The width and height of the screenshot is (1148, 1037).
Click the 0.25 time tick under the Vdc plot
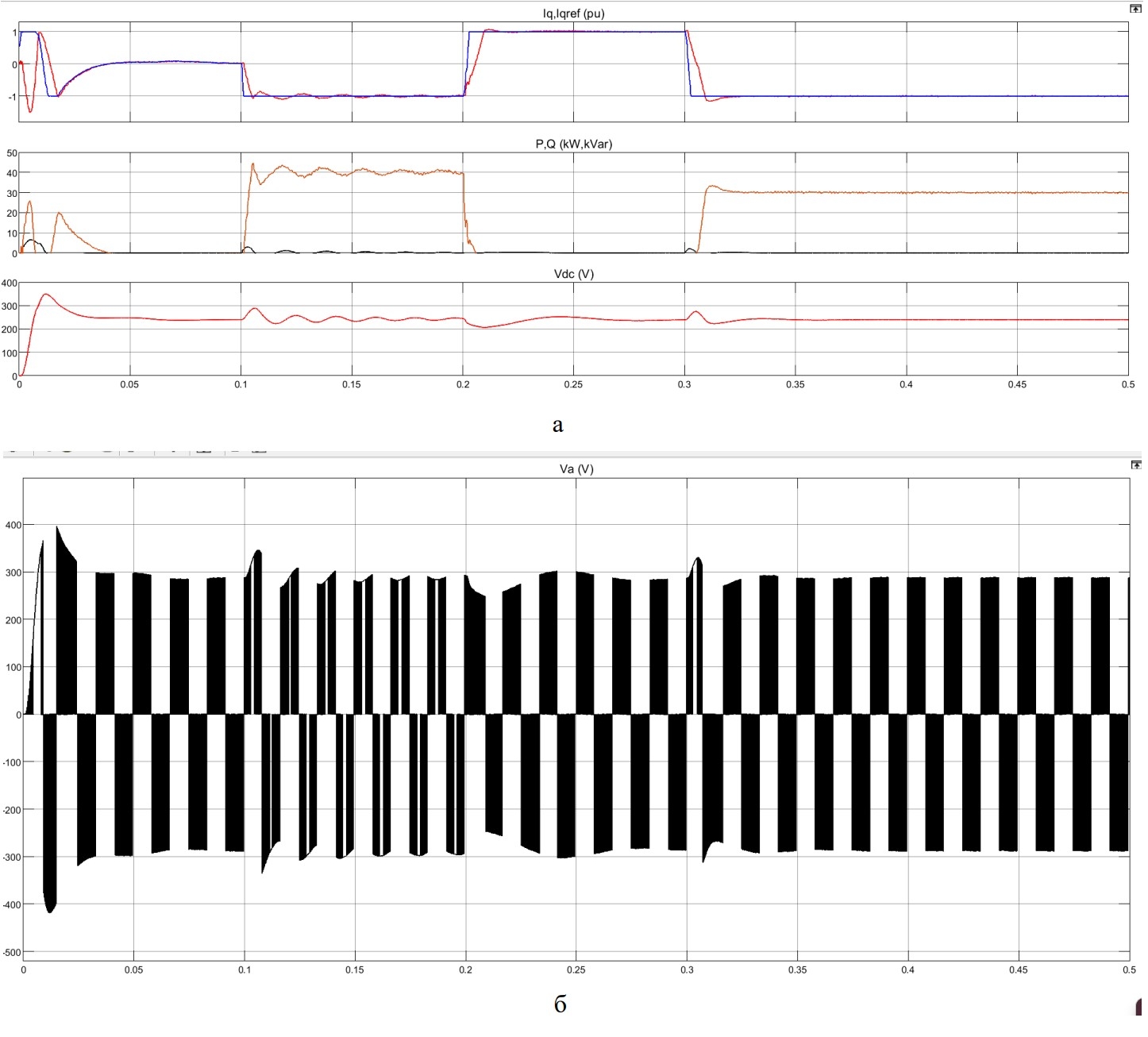(x=572, y=384)
